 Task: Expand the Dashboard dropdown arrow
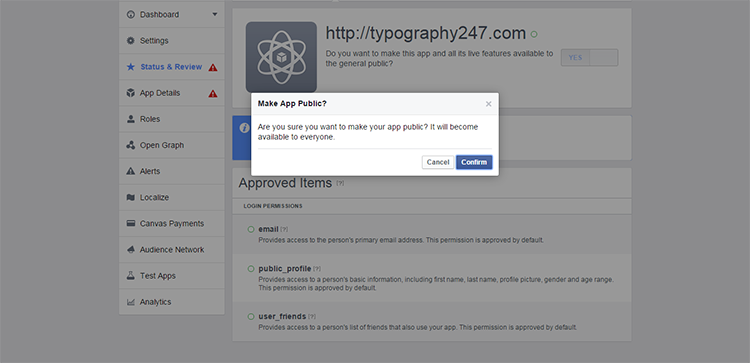click(215, 14)
